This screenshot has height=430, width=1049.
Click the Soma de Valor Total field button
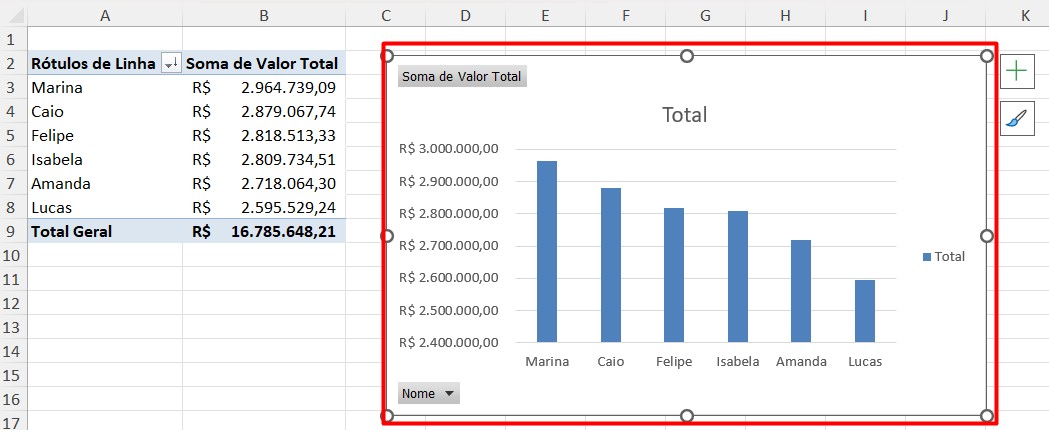[462, 77]
